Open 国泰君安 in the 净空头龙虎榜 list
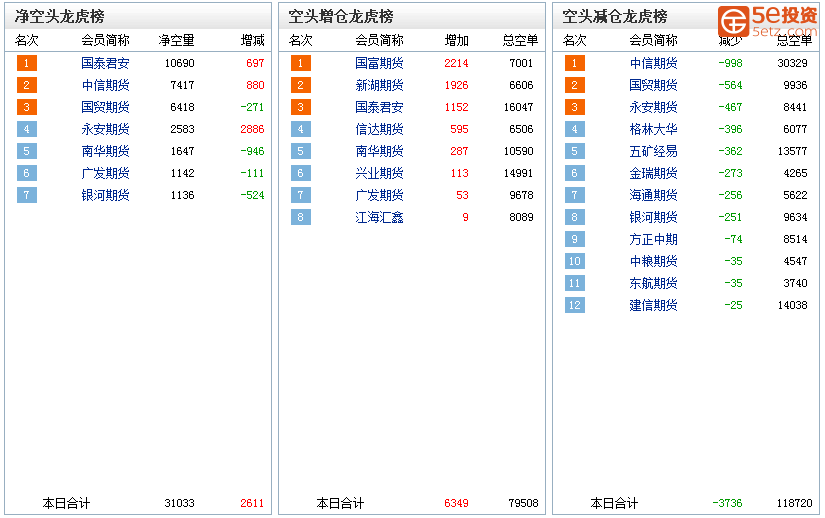This screenshot has width=825, height=518. tap(105, 63)
